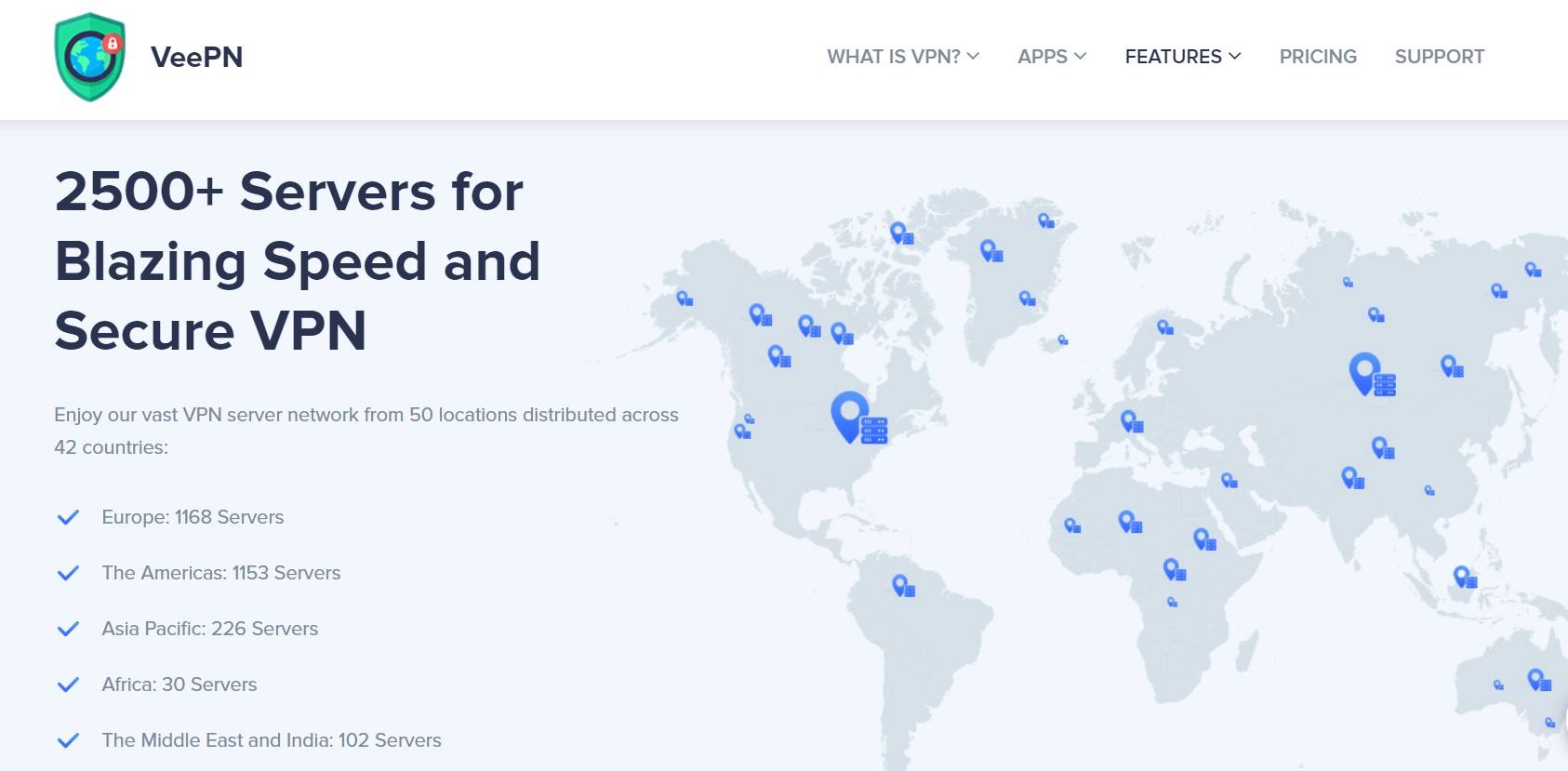Select 'The Middle East and India: 102 Servers'
Viewport: 1568px width, 771px height.
[x=272, y=740]
